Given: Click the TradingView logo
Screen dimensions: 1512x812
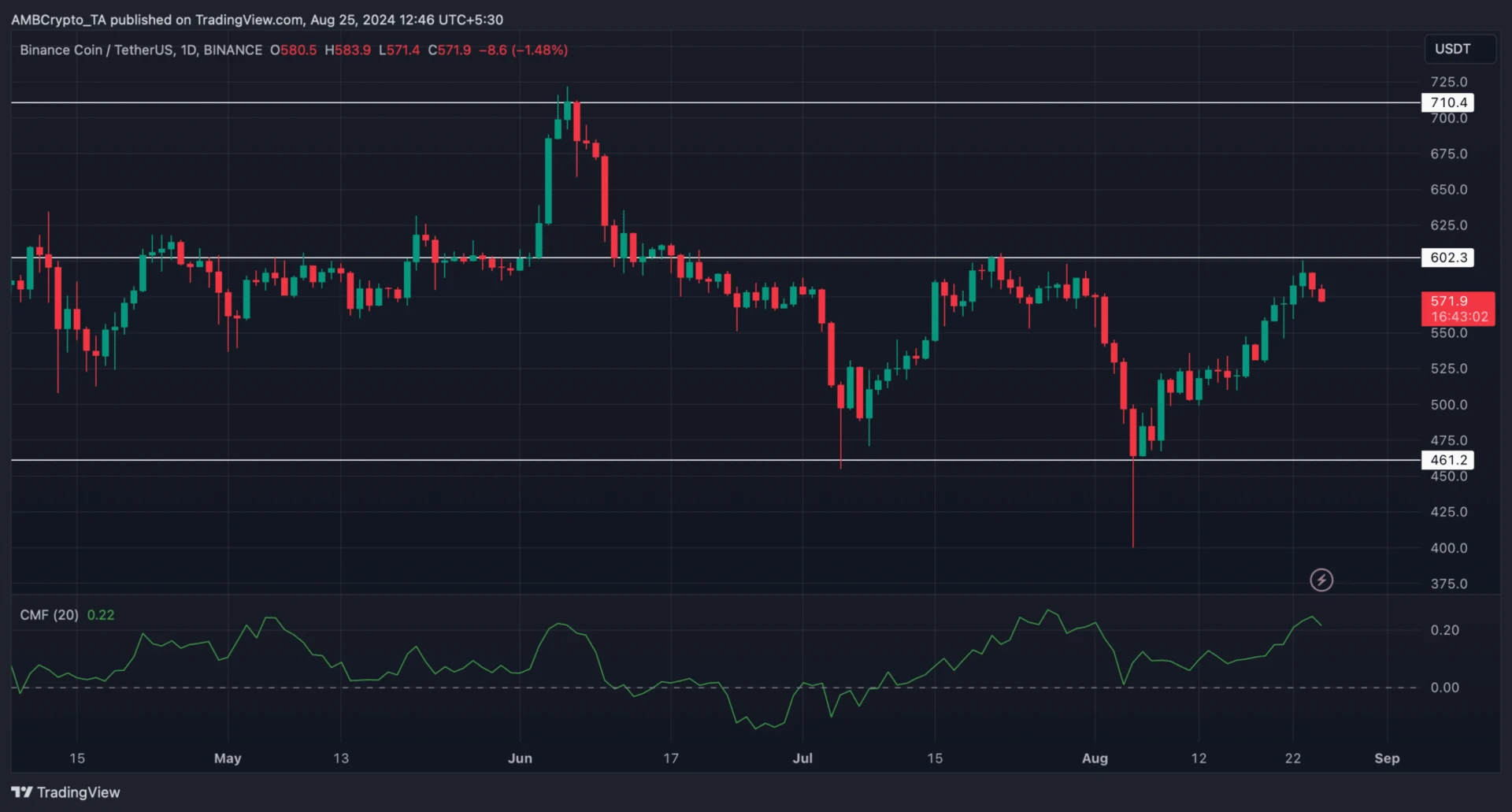Looking at the screenshot, I should 65,792.
